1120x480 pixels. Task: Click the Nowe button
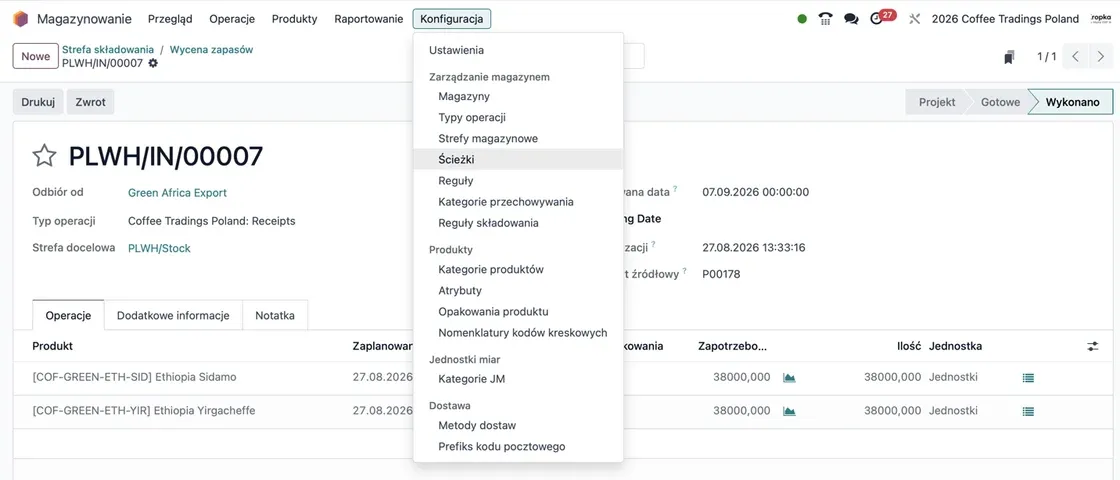[36, 56]
